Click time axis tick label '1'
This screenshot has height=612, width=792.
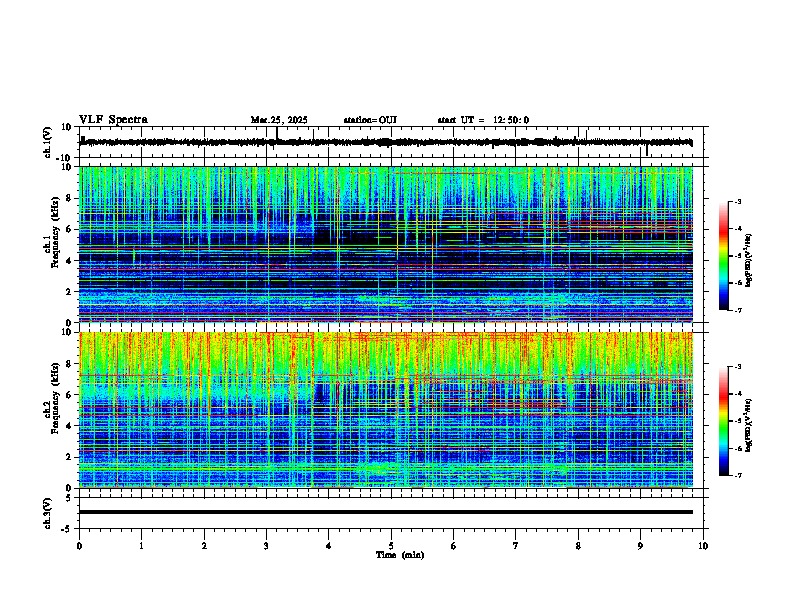(x=141, y=546)
